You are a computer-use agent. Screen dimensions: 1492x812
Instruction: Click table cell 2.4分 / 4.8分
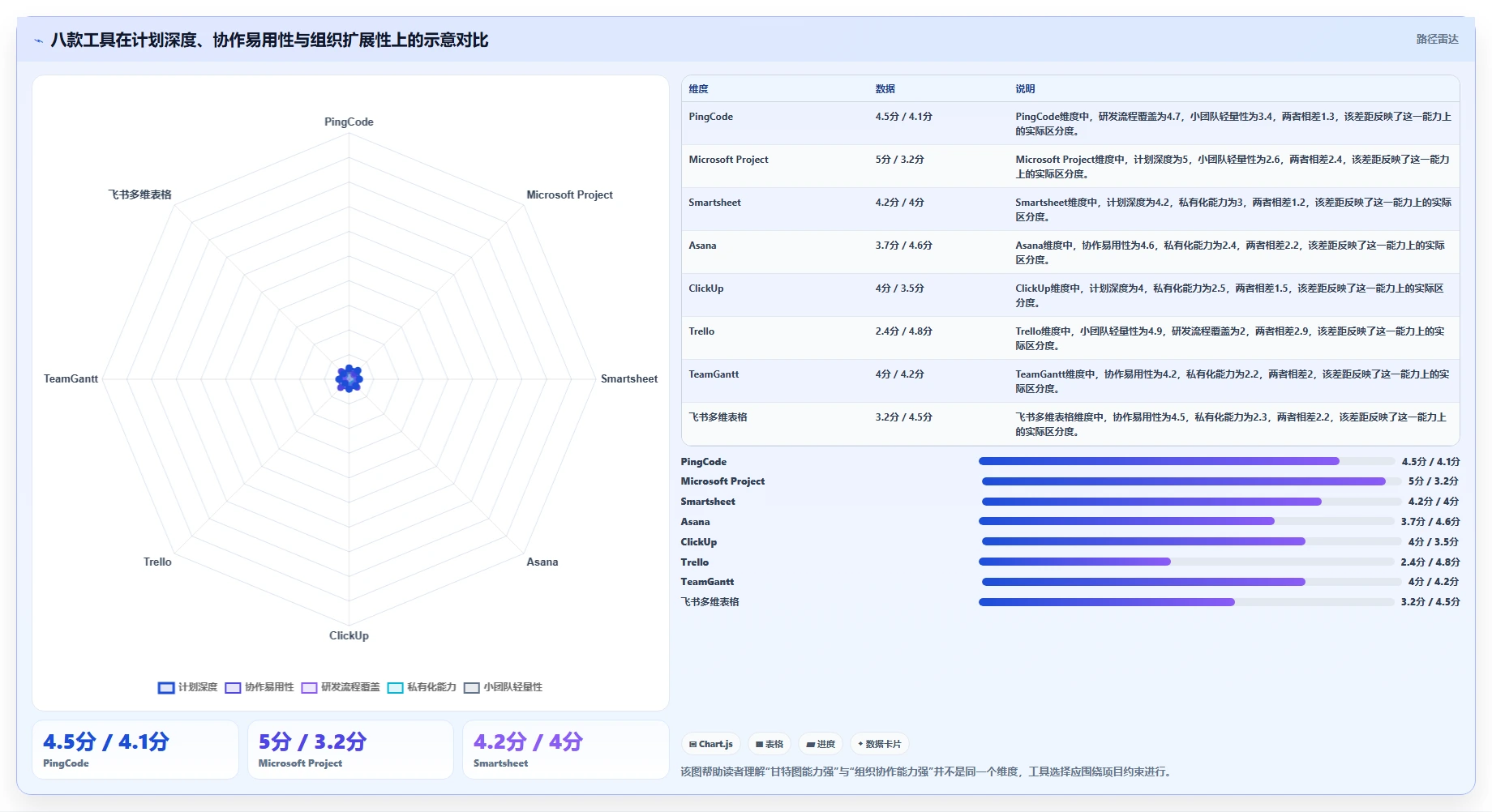(x=903, y=331)
